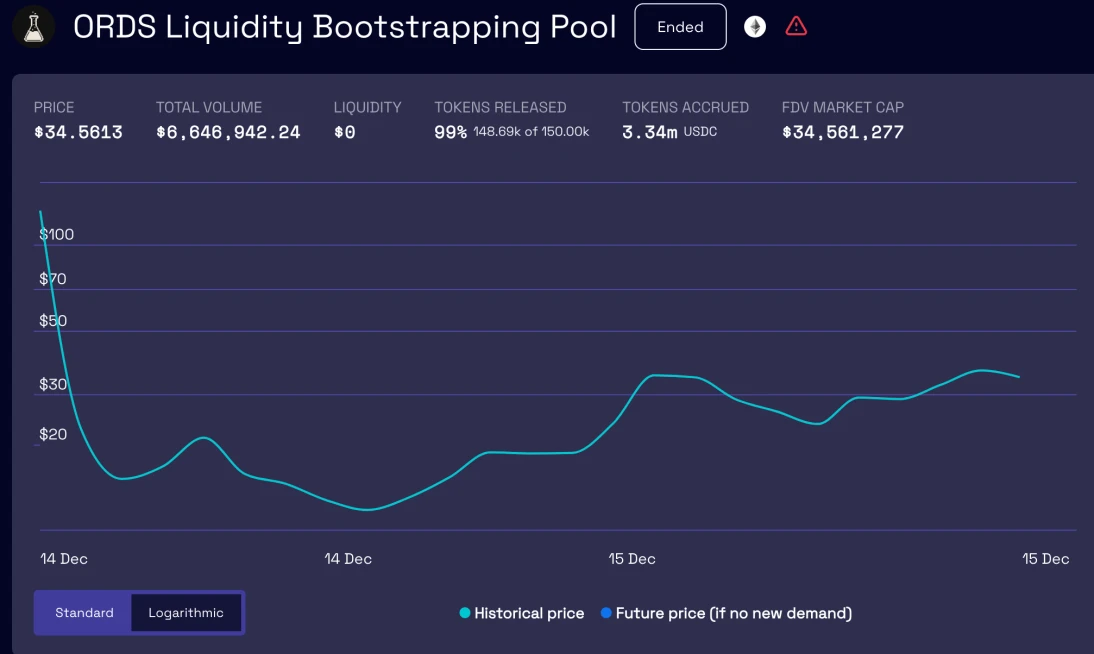Screen dimensions: 1094x654
Task: Click the Liquidity $0 value
Action: (x=345, y=132)
